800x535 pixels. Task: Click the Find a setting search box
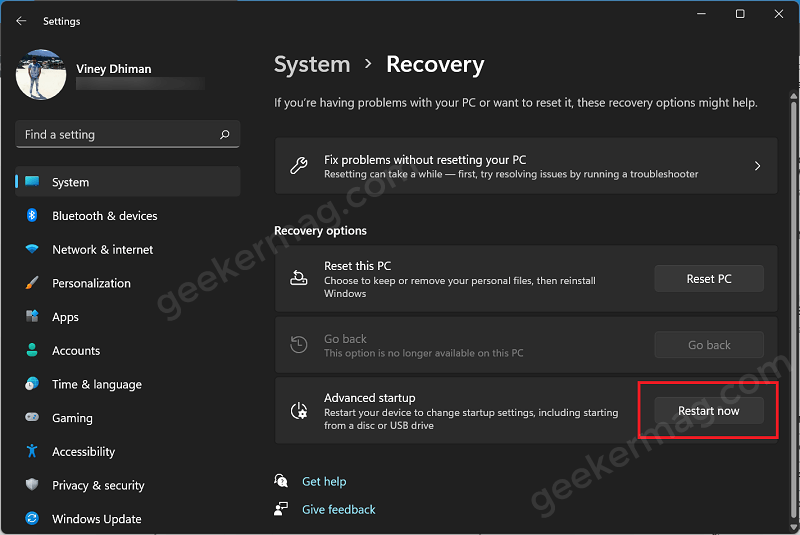[x=128, y=134]
